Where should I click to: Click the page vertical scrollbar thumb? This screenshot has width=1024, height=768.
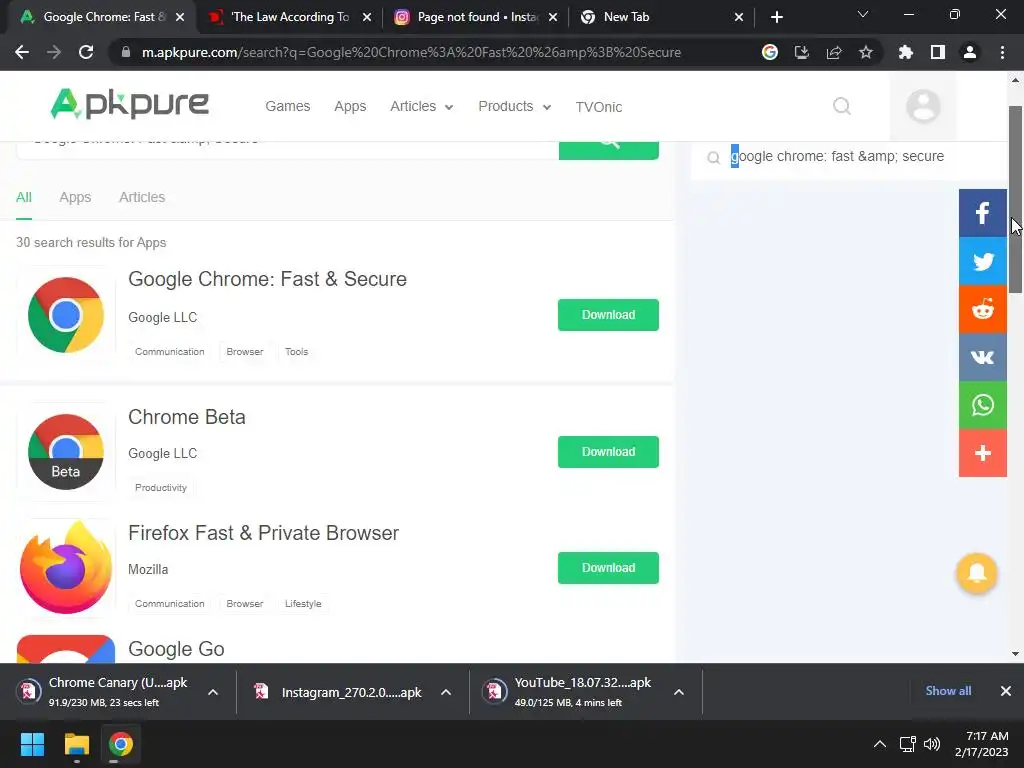(1015, 199)
